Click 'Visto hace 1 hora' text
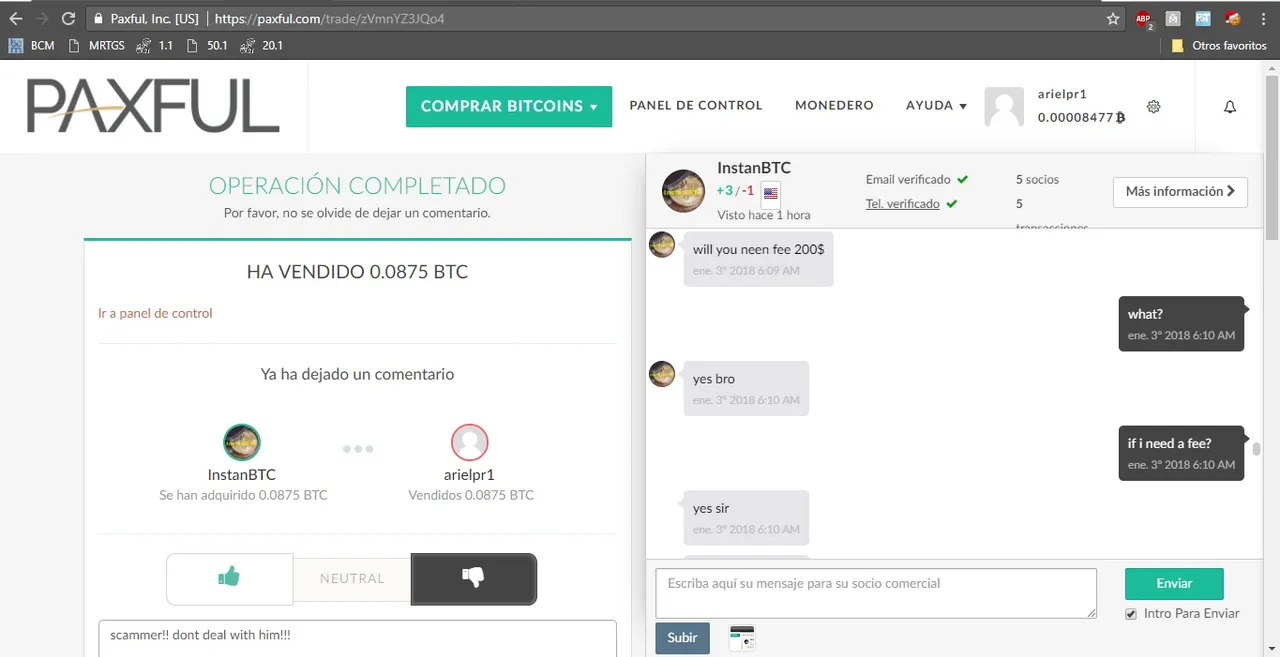1280x657 pixels. pos(764,216)
